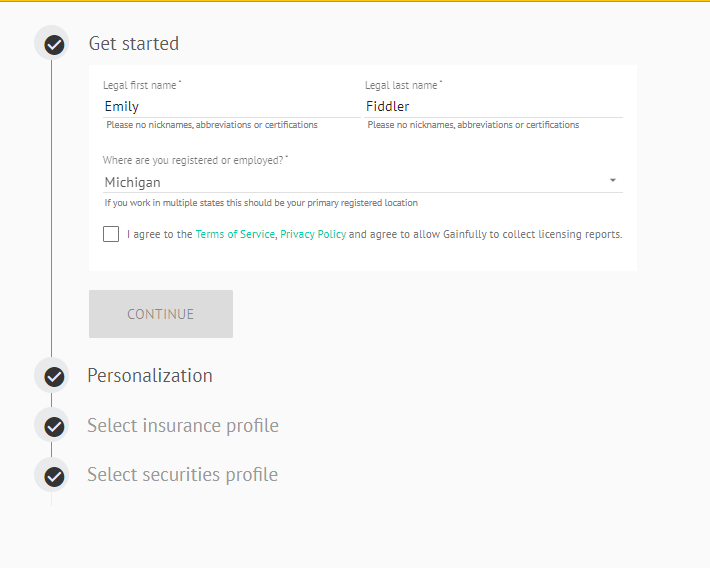
Task: Expand the Select insurance profile step
Action: pos(183,426)
